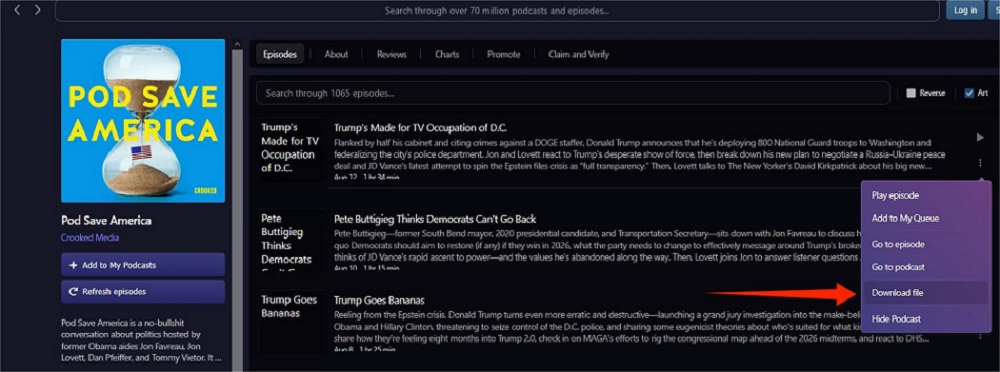
Task: Click the Search through 1065 episodes field
Action: click(573, 93)
